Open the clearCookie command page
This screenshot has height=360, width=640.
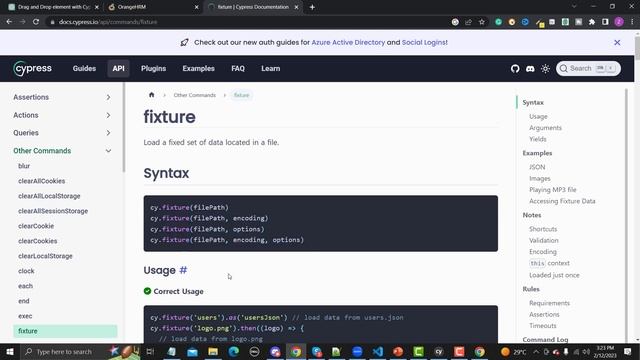(36, 226)
